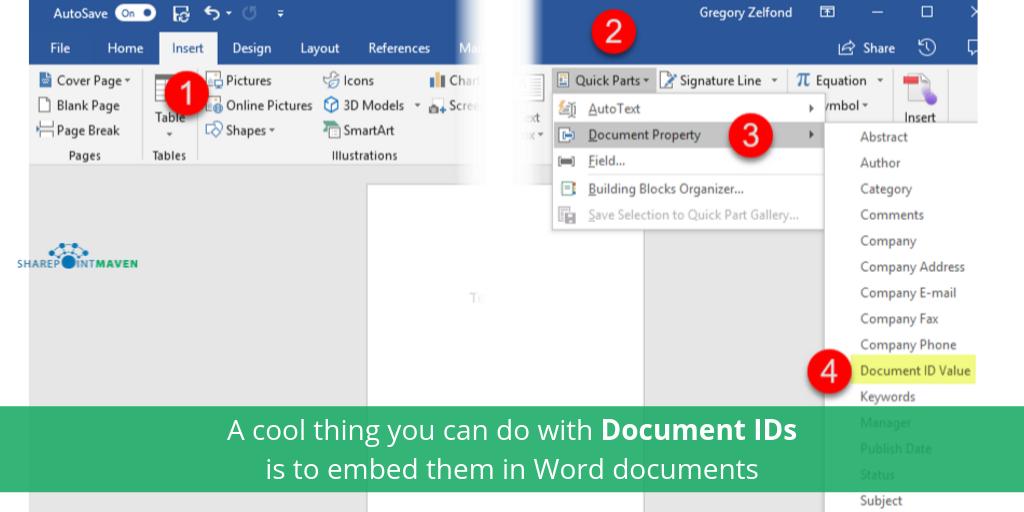Image resolution: width=1024 pixels, height=512 pixels.
Task: Select Abstract property
Action: click(884, 136)
